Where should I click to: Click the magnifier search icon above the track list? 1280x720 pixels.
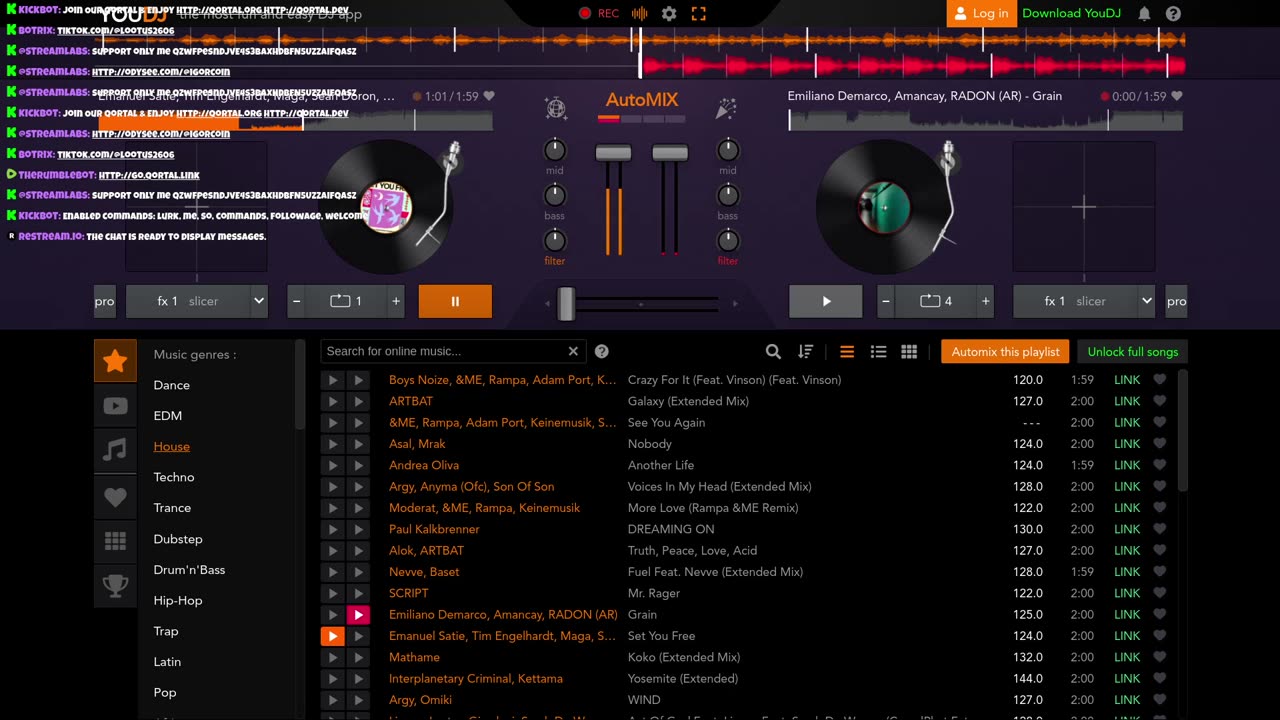(773, 352)
